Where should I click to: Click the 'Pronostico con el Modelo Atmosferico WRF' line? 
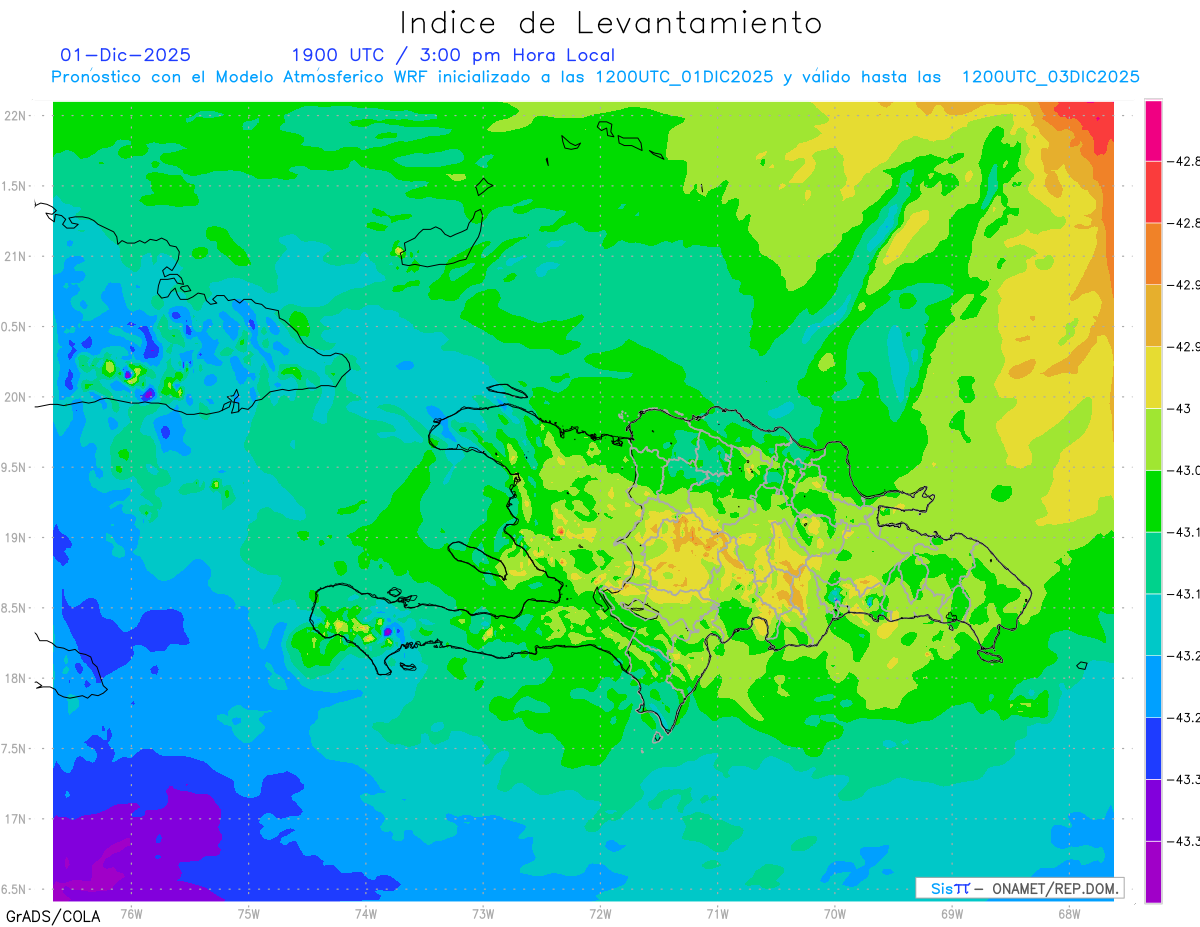[595, 77]
